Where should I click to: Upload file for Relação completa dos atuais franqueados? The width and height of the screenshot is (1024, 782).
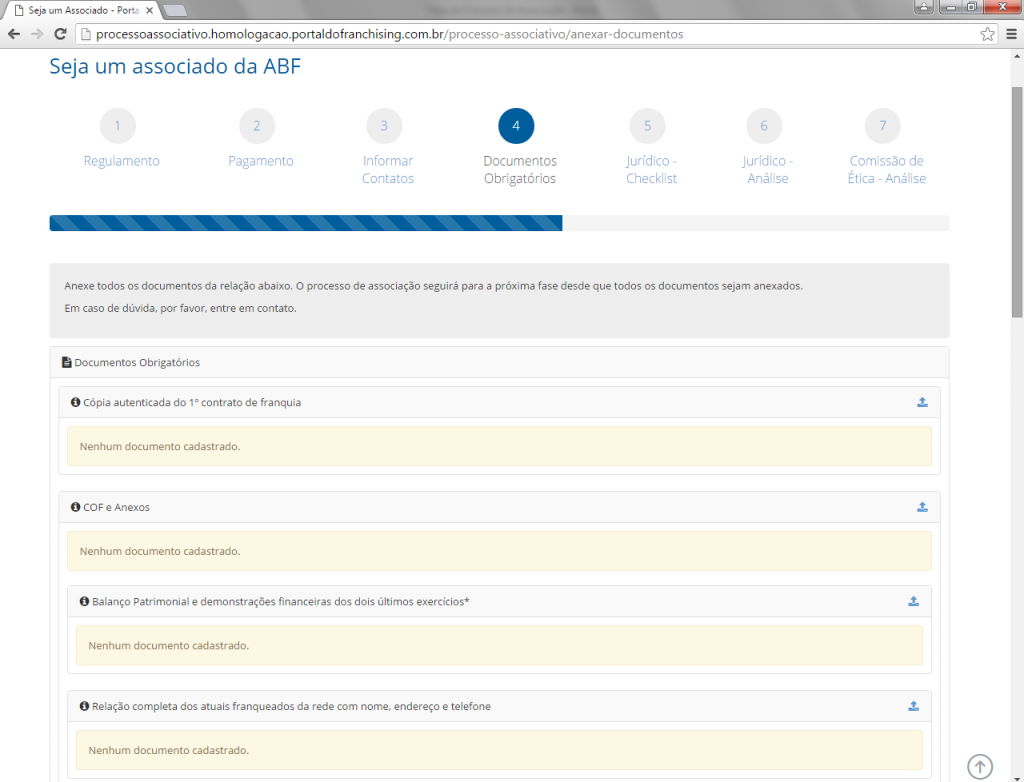(x=912, y=706)
